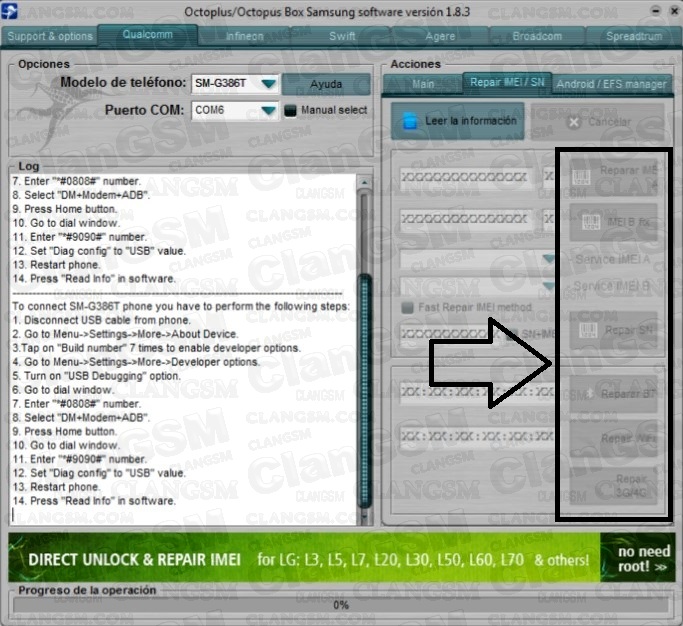Click the log scrollbar down arrow

point(365,517)
